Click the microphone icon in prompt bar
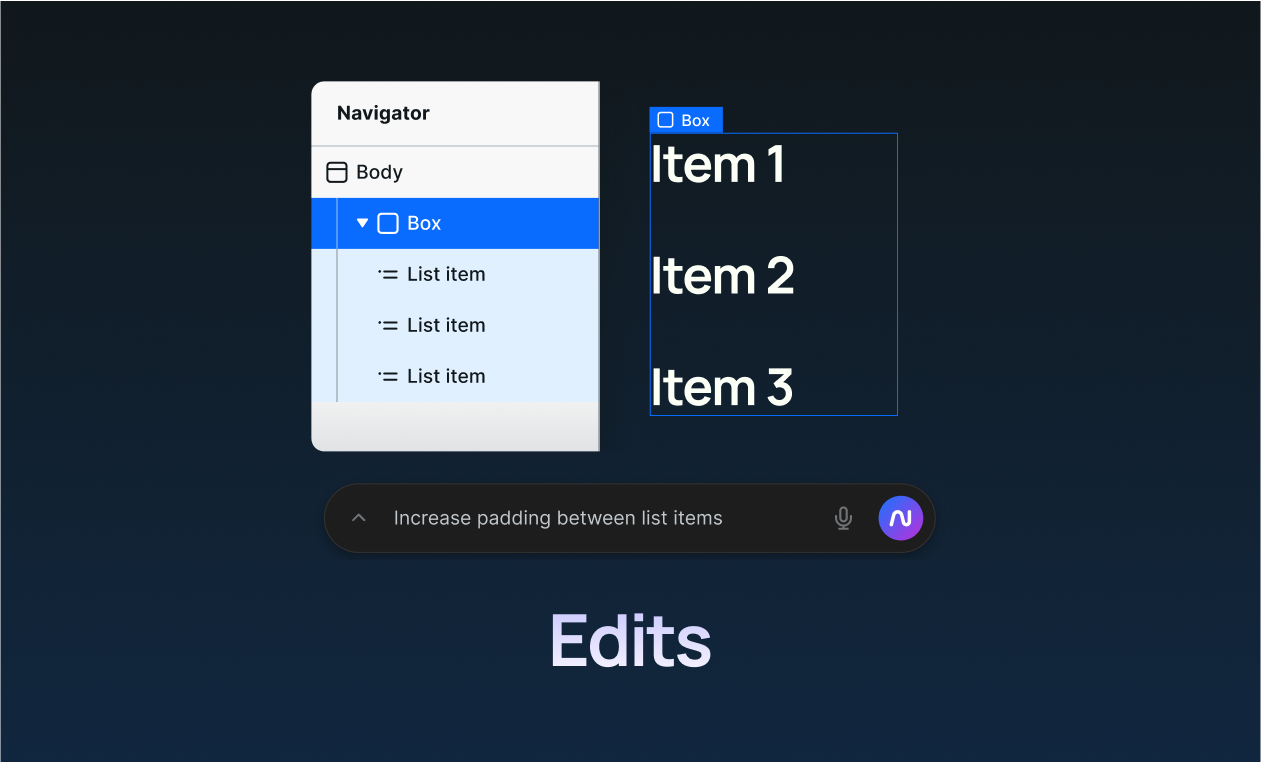The height and width of the screenshot is (762, 1261). click(843, 518)
